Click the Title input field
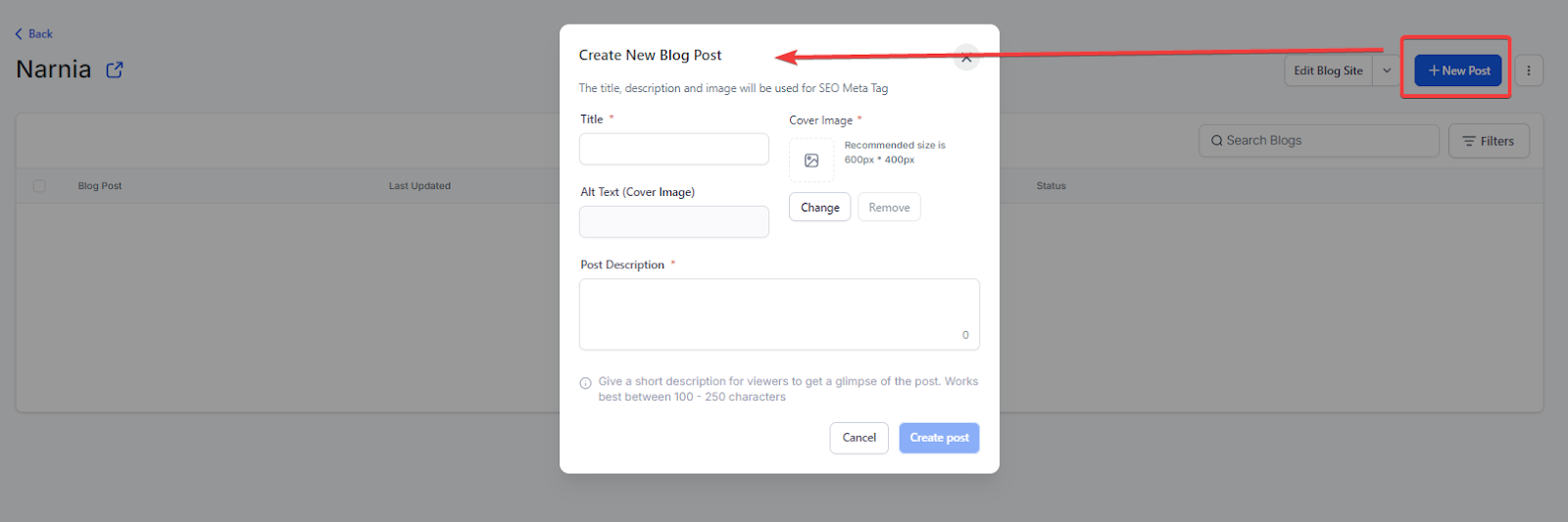 (674, 150)
